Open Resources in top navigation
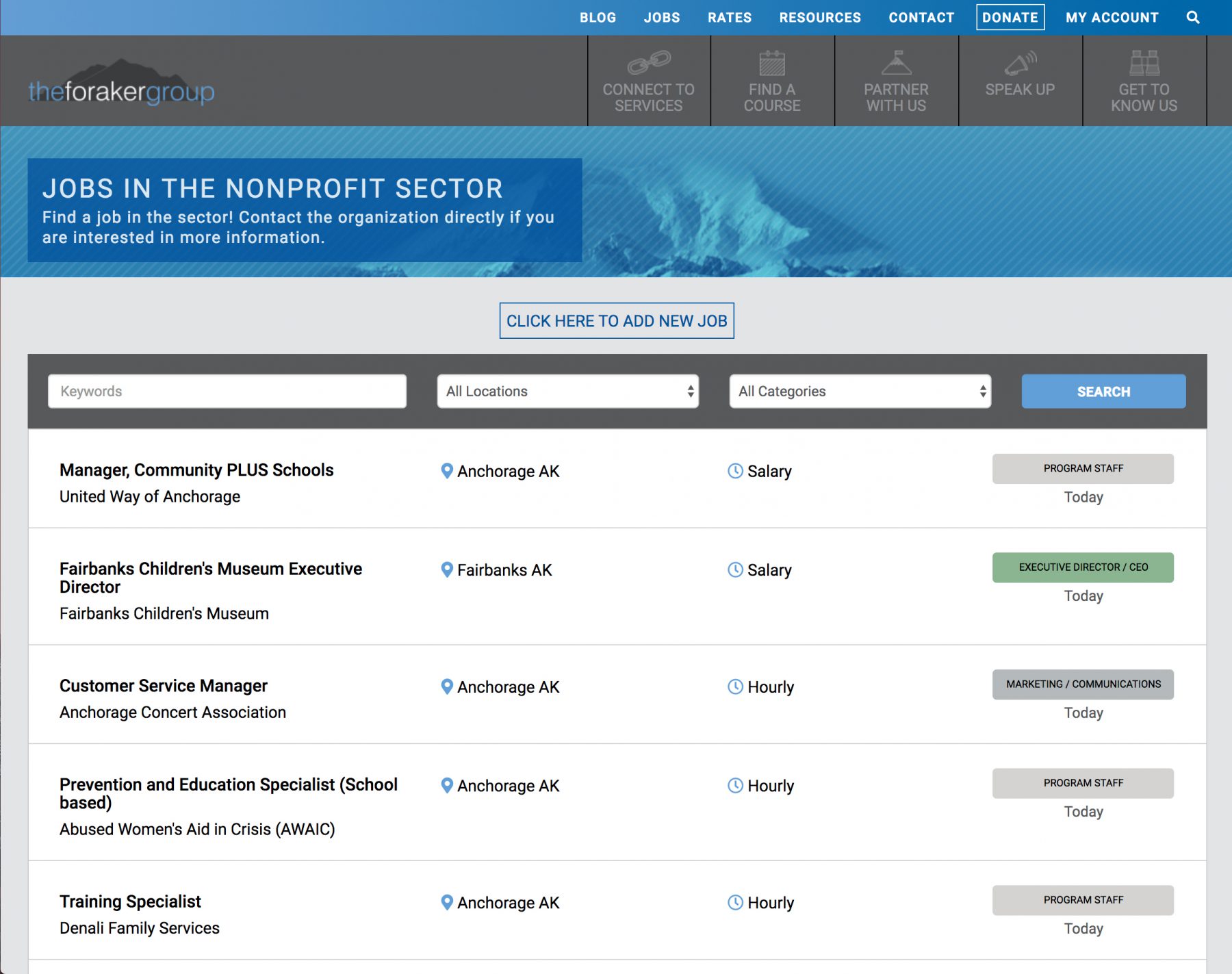 tap(820, 18)
